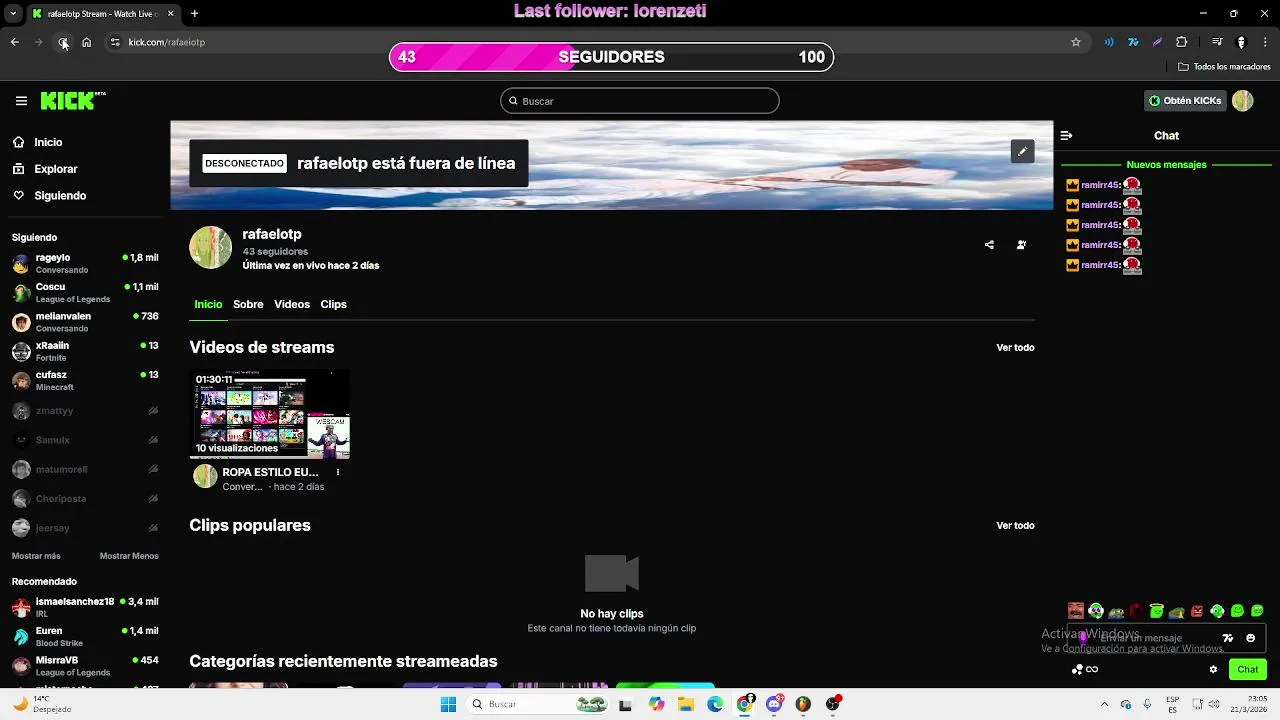This screenshot has height=720, width=1280.
Task: Open user avatar menu in Kick header
Action: point(1242,101)
